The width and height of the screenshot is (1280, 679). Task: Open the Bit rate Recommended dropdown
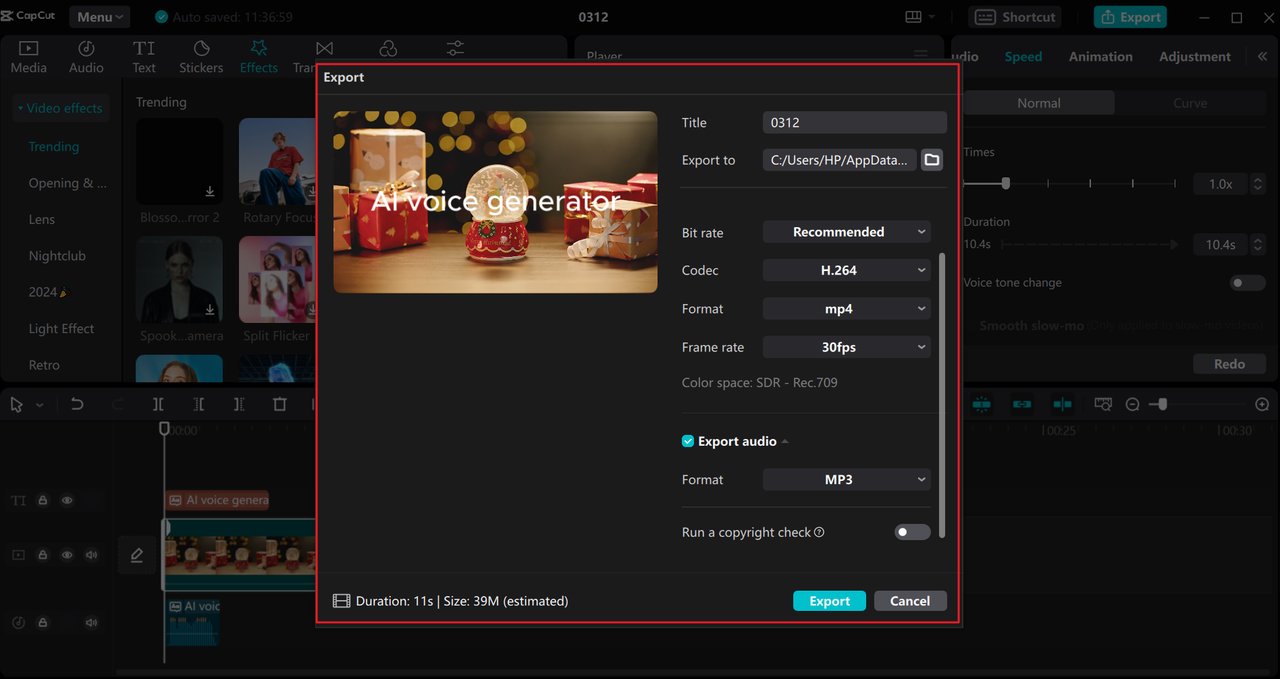(x=846, y=232)
